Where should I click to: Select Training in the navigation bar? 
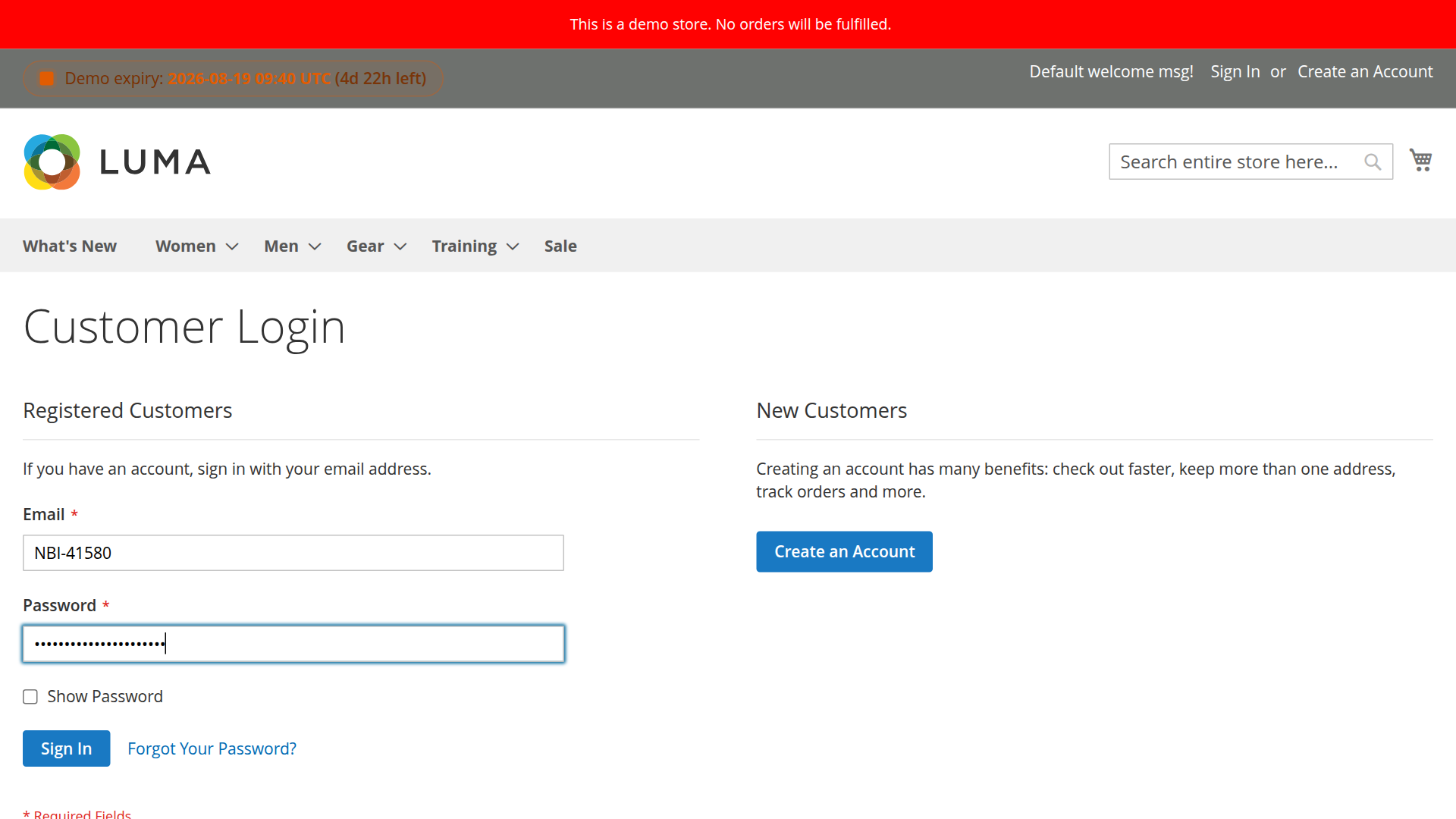pyautogui.click(x=464, y=246)
